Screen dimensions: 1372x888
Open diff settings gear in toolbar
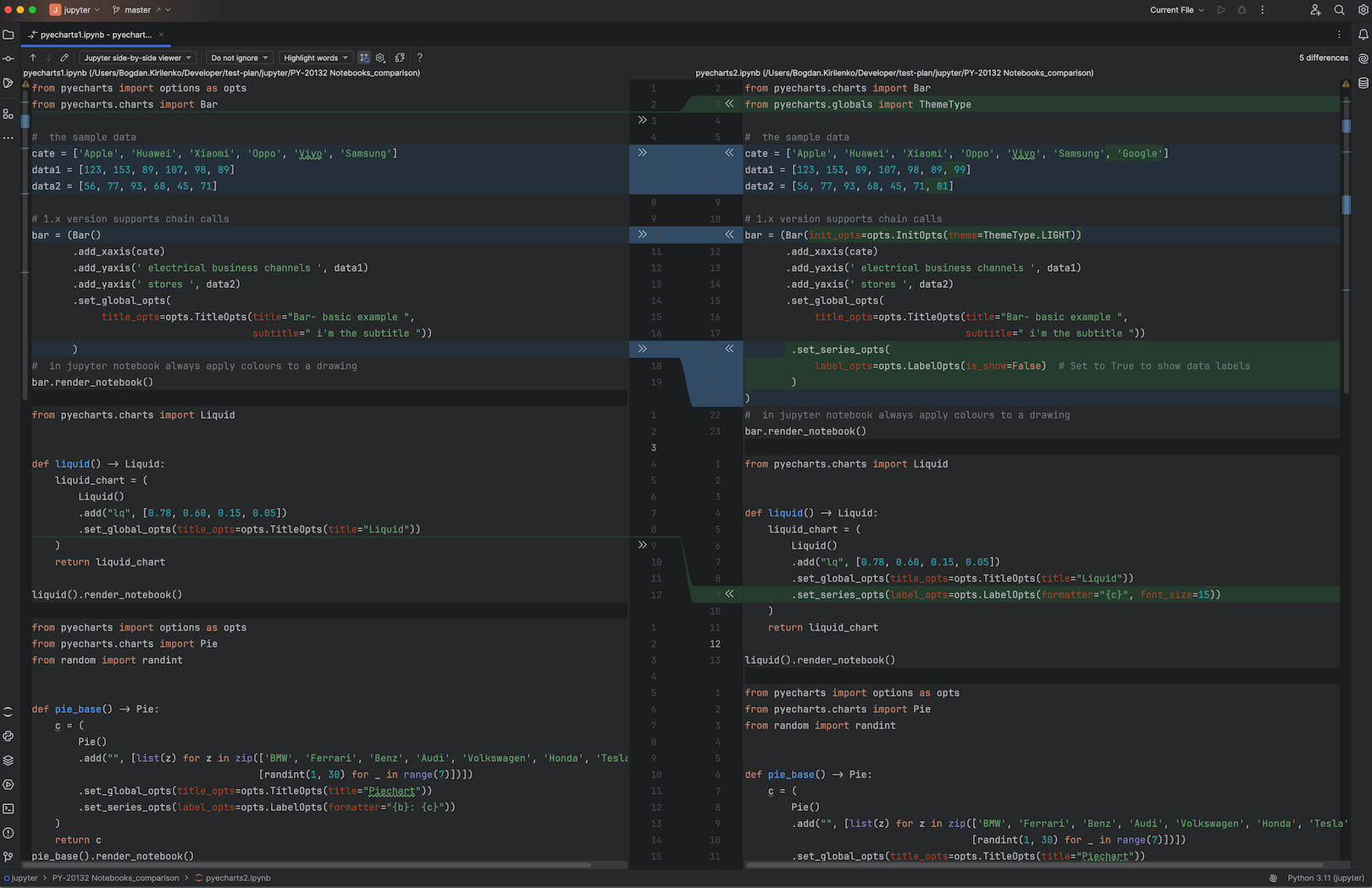(x=380, y=58)
